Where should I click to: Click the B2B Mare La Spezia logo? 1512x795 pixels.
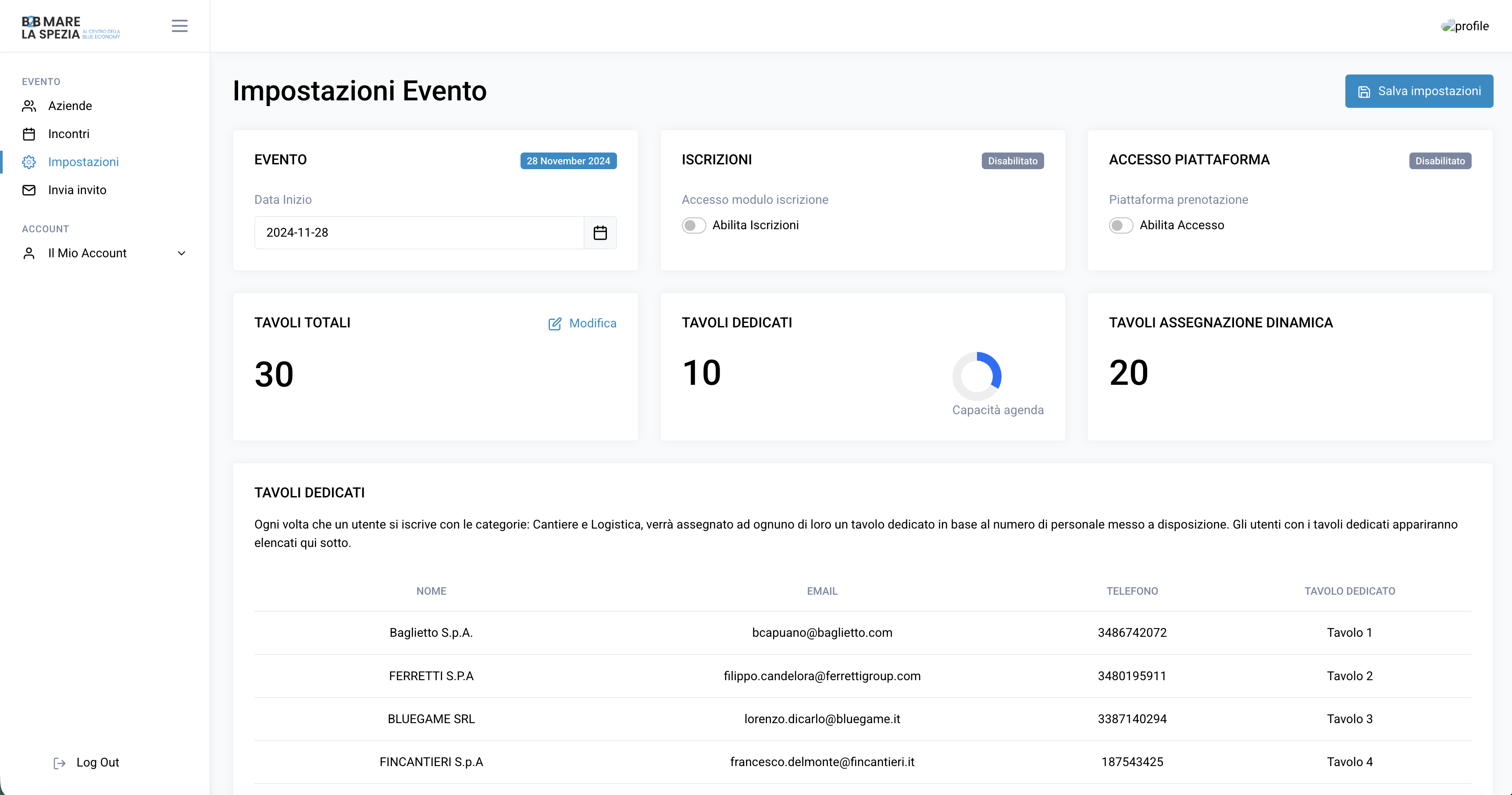pos(71,28)
